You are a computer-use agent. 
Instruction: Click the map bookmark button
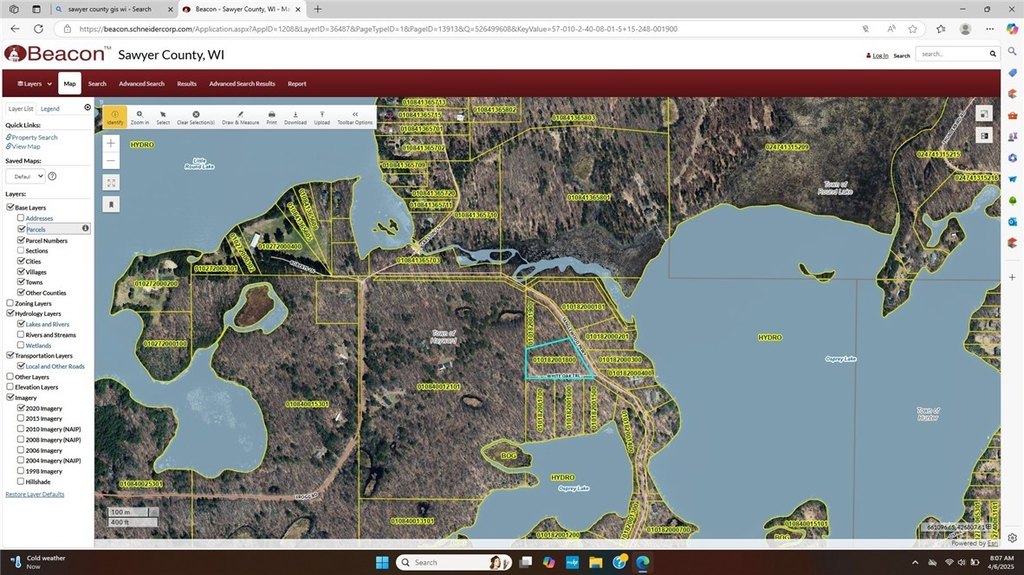click(x=111, y=204)
